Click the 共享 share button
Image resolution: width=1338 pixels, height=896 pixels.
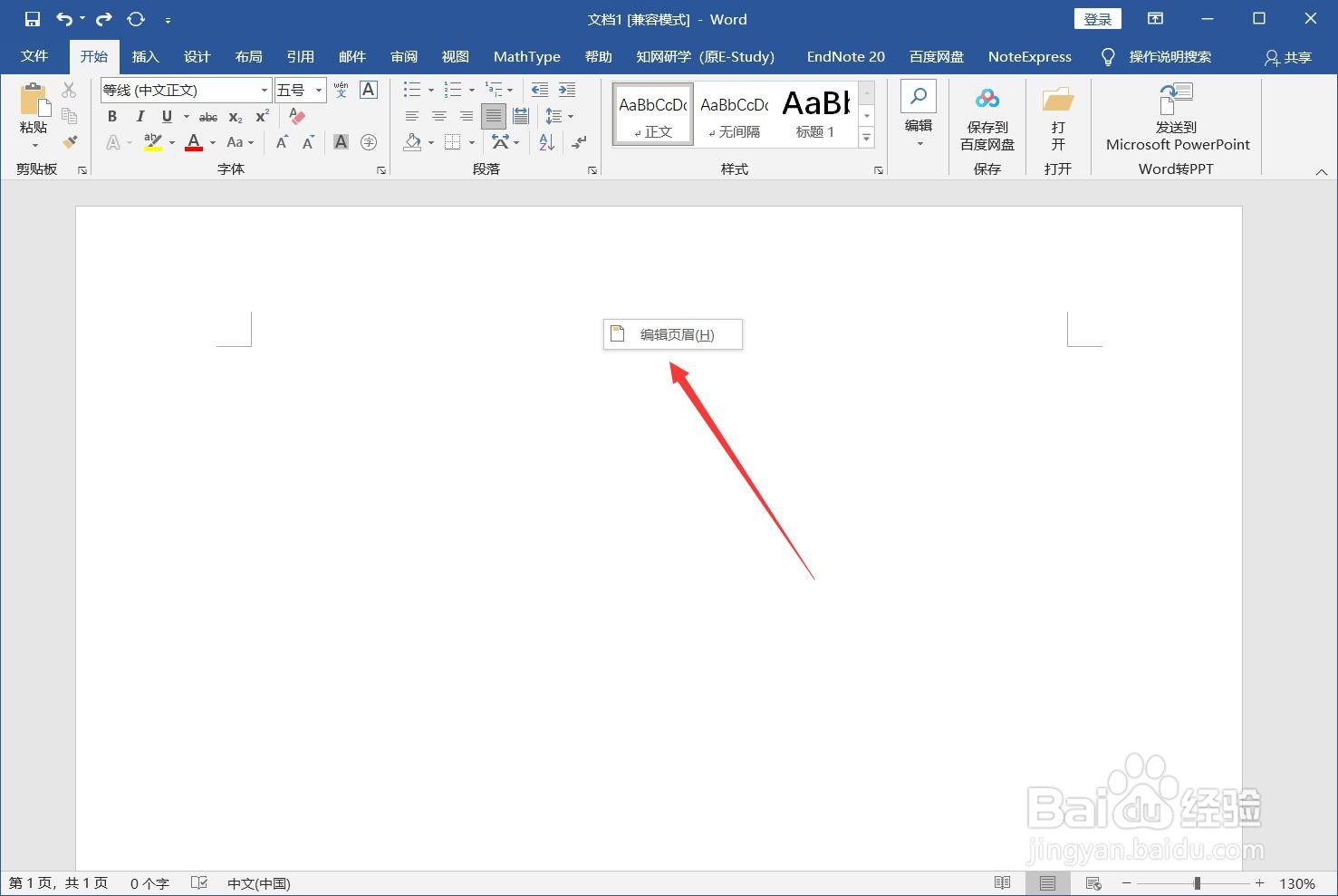(1288, 57)
